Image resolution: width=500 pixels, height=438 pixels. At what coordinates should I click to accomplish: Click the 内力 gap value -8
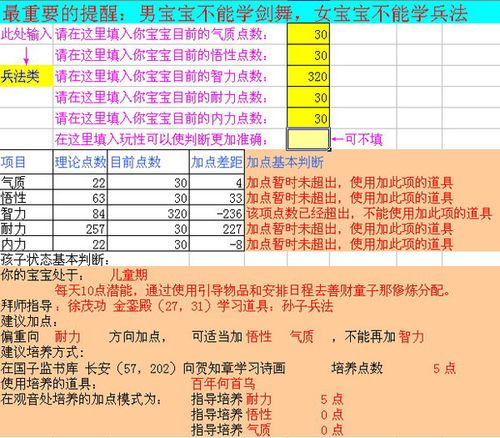tap(217, 244)
